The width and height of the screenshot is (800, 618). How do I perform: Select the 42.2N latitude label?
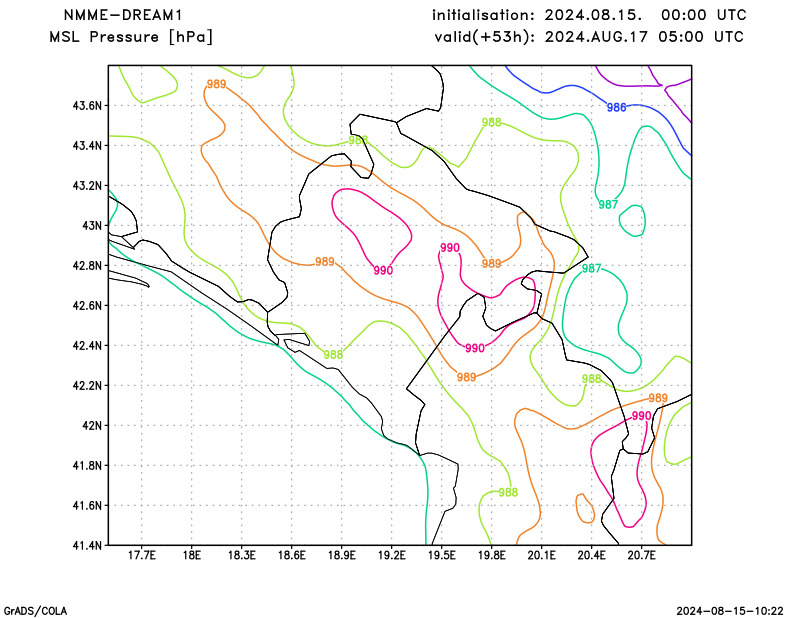(87, 385)
